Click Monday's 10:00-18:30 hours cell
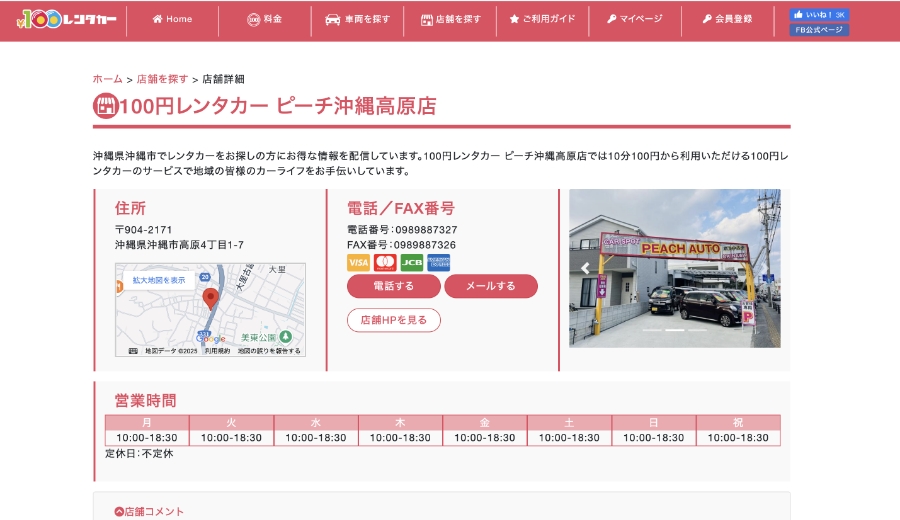The image size is (900, 520). (x=147, y=437)
